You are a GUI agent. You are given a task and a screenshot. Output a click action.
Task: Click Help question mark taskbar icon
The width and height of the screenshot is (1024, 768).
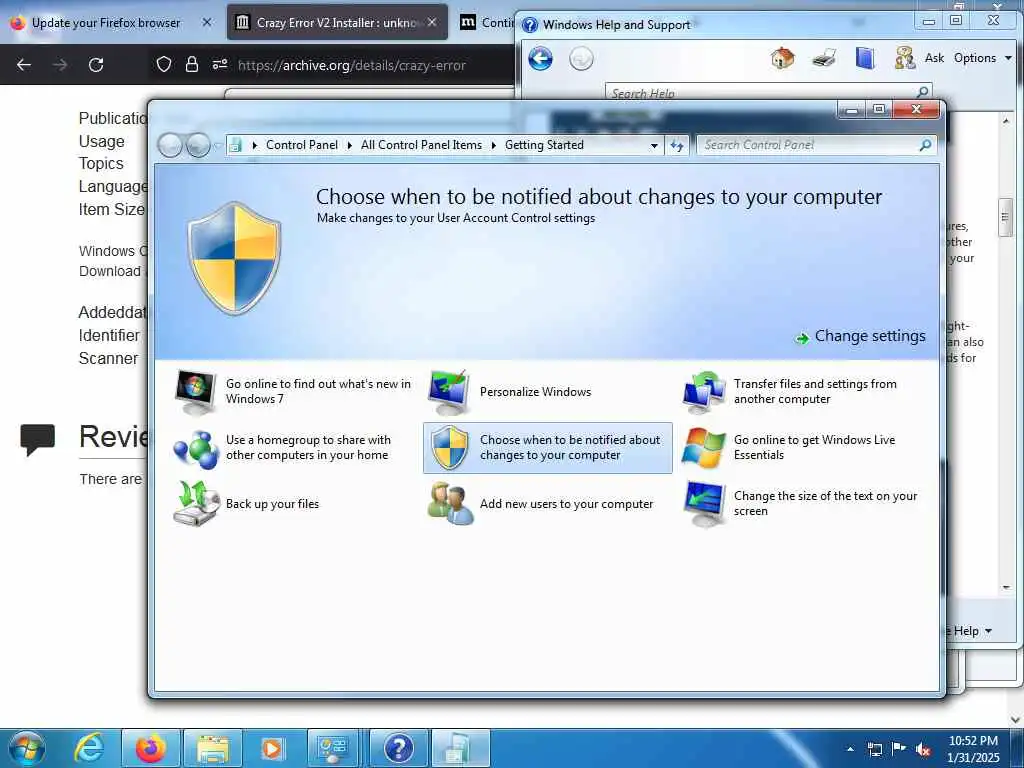399,748
